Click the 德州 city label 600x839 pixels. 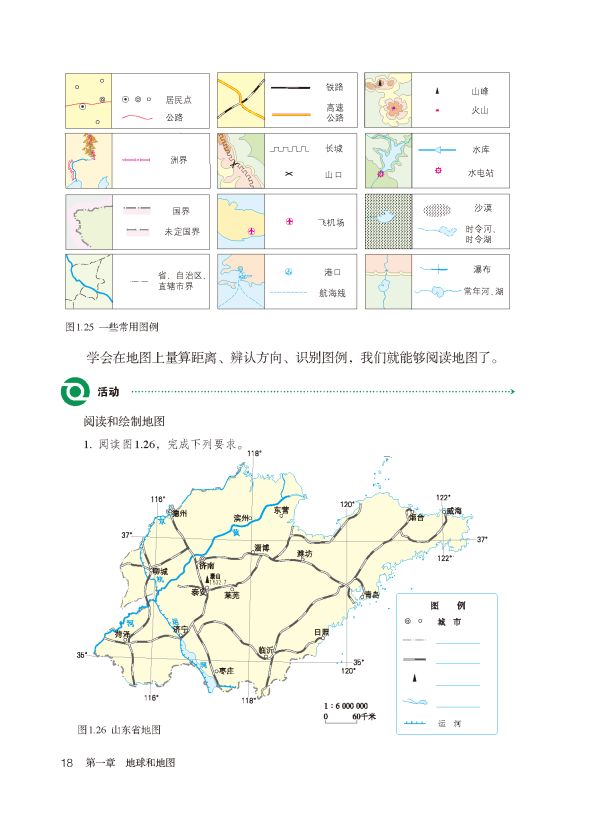180,513
